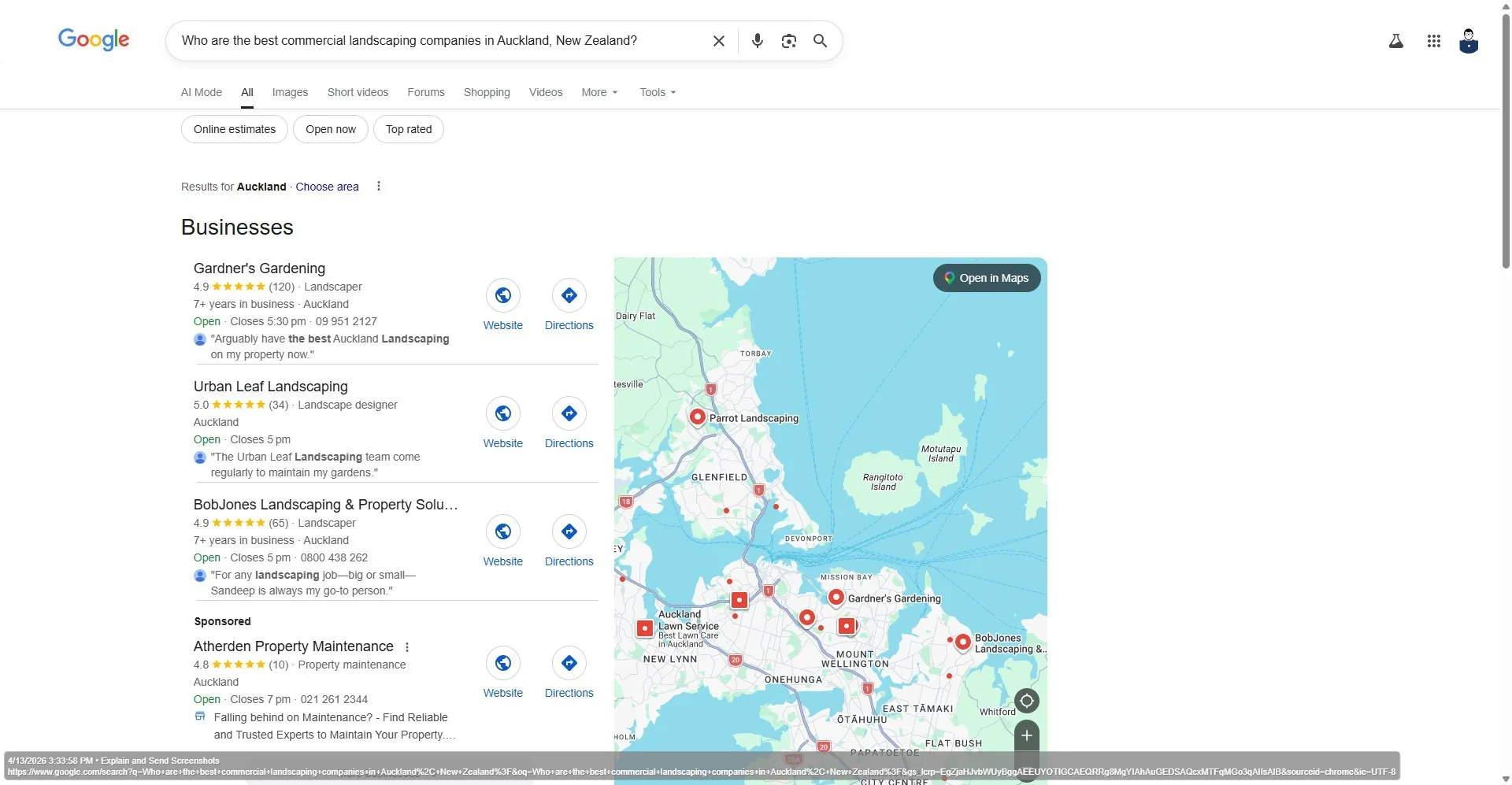
Task: Open search by image (Lens)
Action: (788, 41)
